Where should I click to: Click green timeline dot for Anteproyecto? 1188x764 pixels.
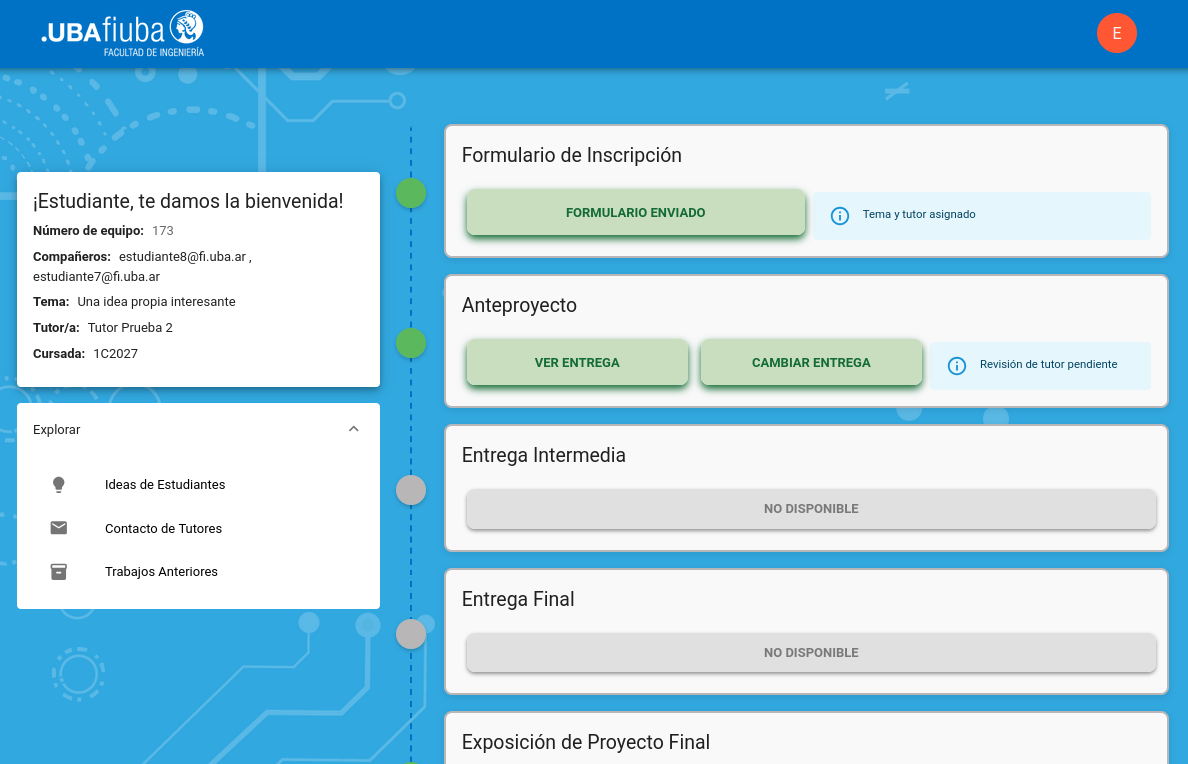[x=411, y=343]
